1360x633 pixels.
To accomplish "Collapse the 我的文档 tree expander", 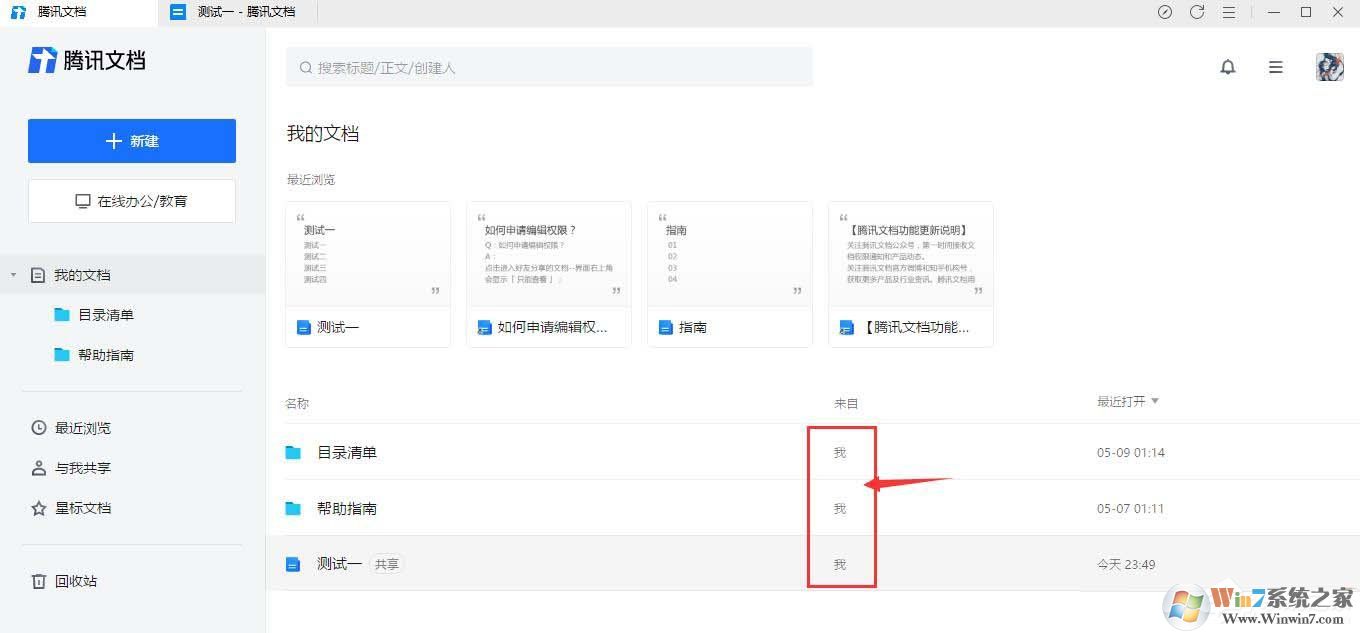I will 14,274.
